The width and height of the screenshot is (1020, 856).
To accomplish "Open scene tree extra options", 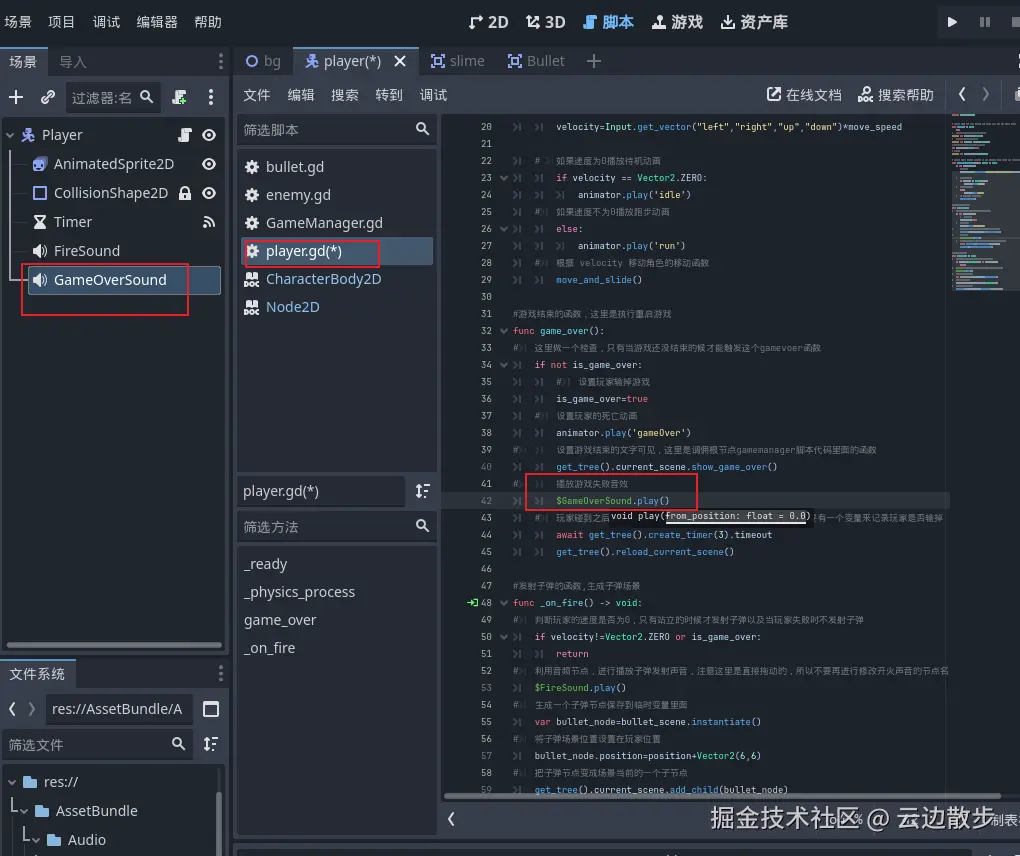I will point(210,98).
